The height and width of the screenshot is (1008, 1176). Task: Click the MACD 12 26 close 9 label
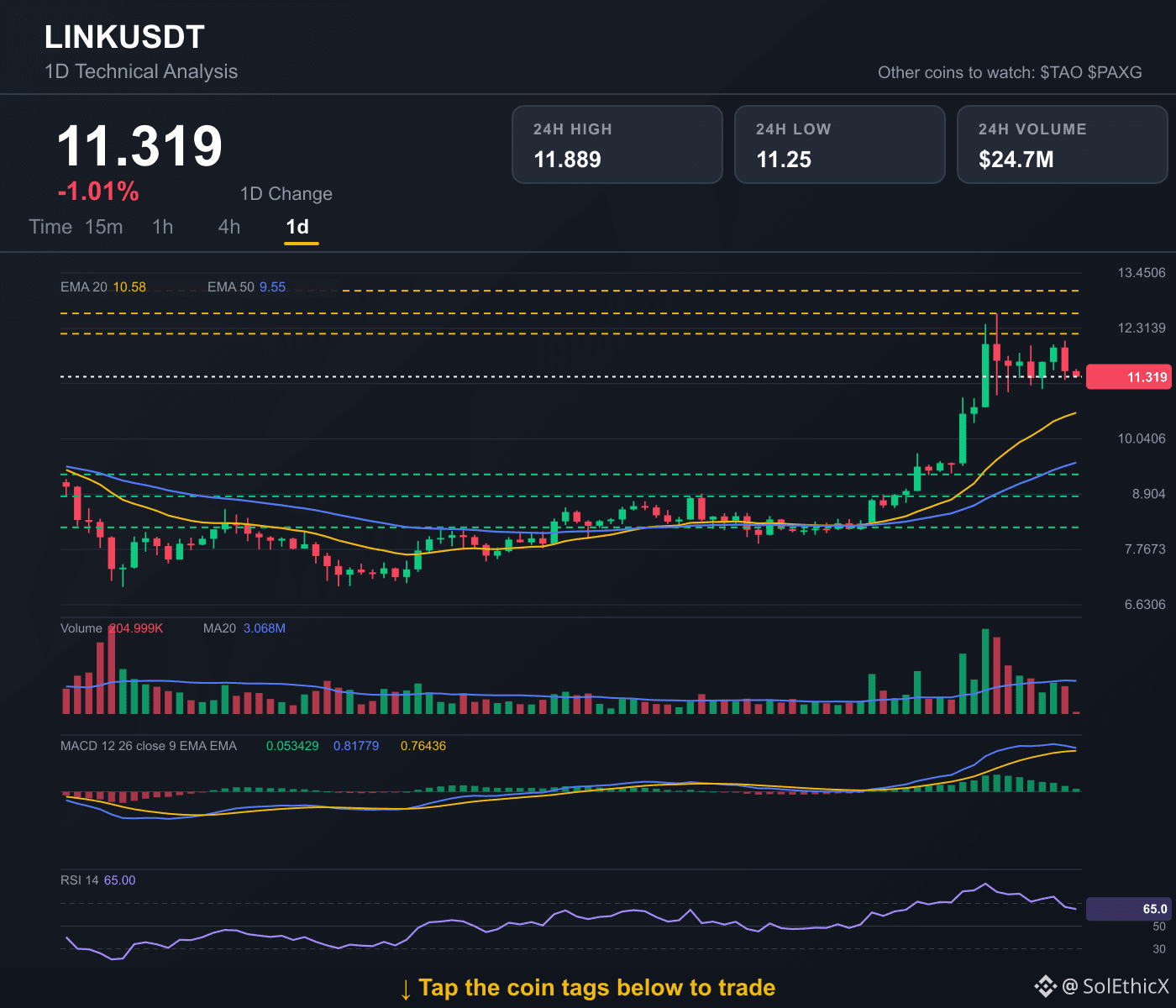pyautogui.click(x=149, y=746)
